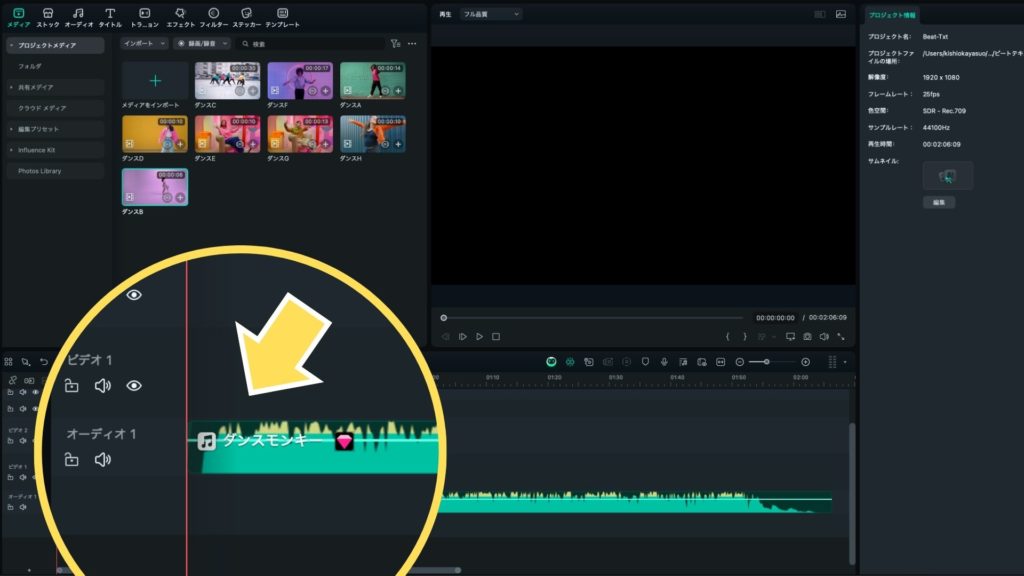
Task: Open the Import (インポート) dropdown
Action: [144, 44]
